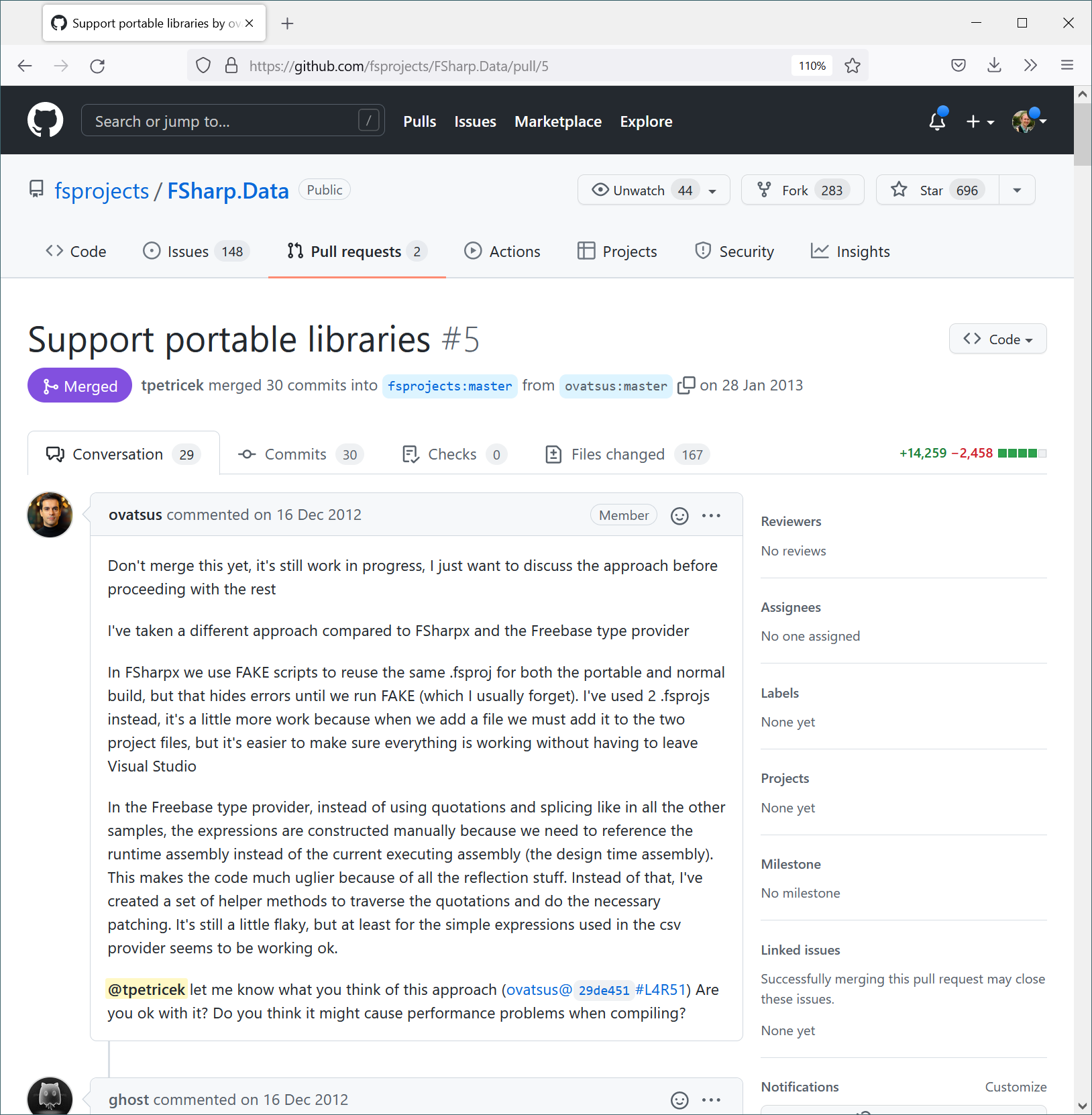Viewport: 1092px width, 1115px height.
Task: Show the Commits 30 tab
Action: point(301,455)
